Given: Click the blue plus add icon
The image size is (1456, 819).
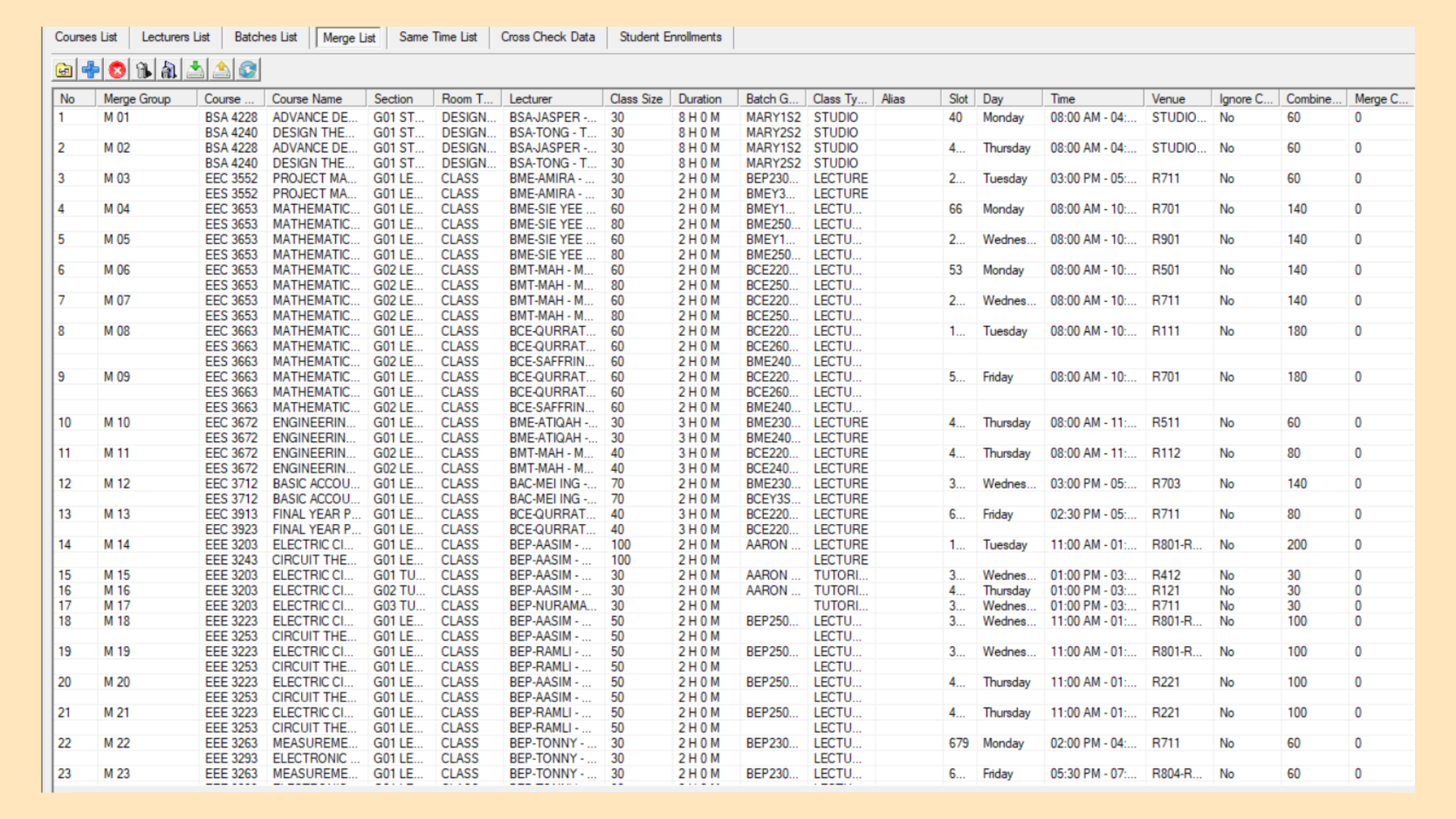Looking at the screenshot, I should pyautogui.click(x=91, y=71).
